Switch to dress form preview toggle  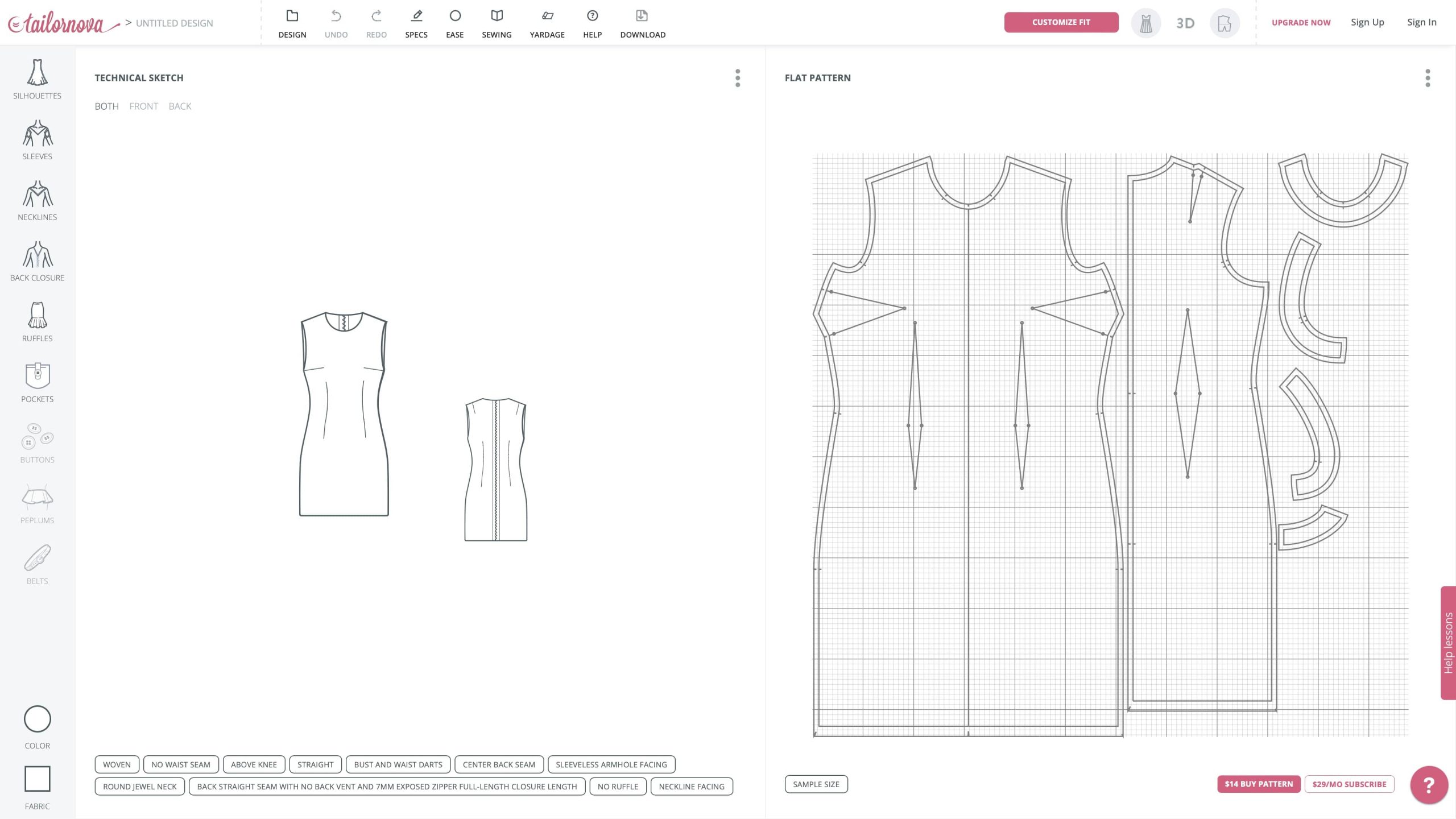pyautogui.click(x=1145, y=23)
